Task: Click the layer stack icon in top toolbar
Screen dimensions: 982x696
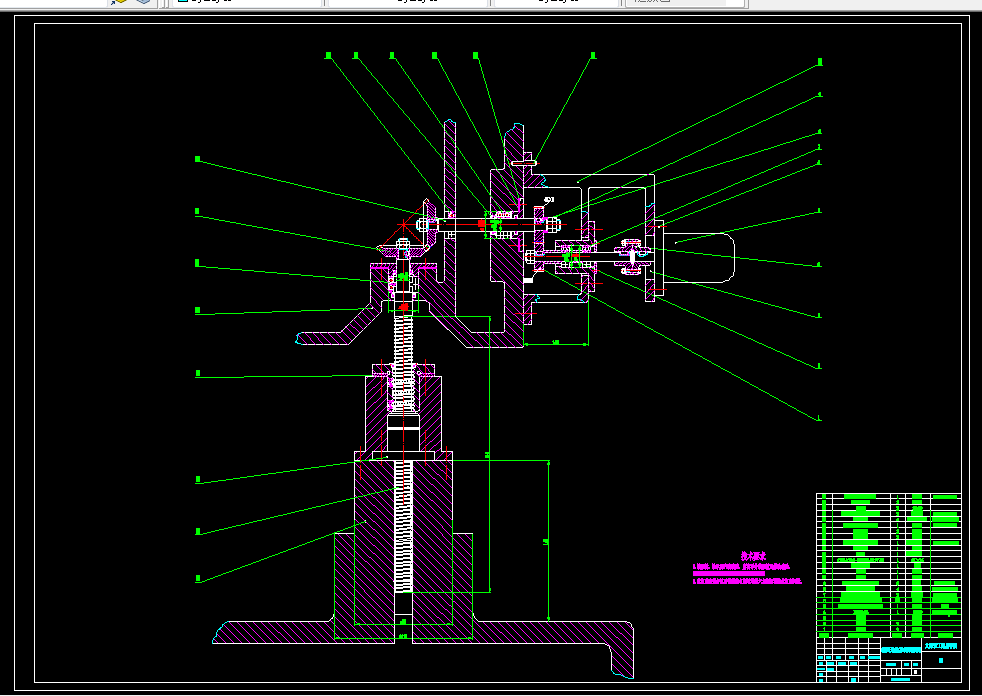Action: point(143,2)
